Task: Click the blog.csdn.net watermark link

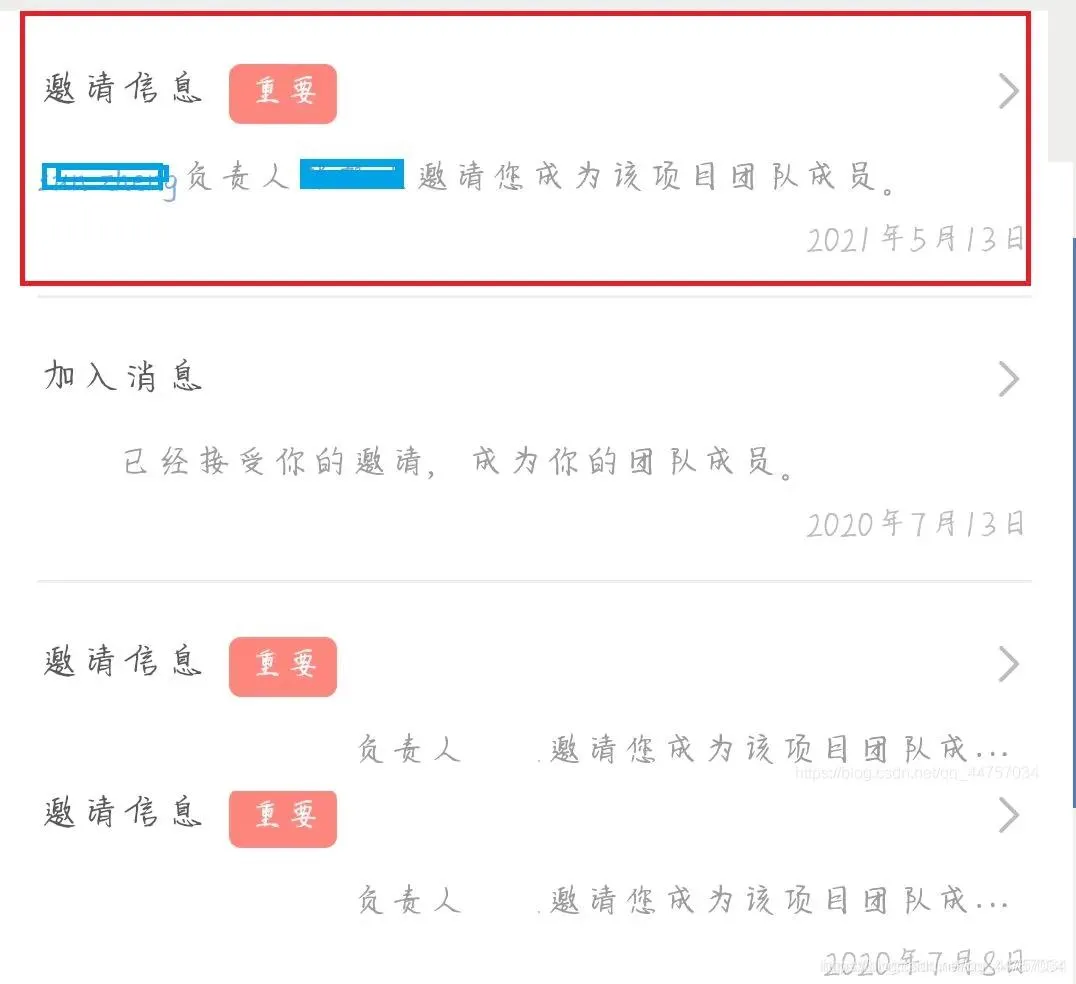Action: (x=917, y=773)
